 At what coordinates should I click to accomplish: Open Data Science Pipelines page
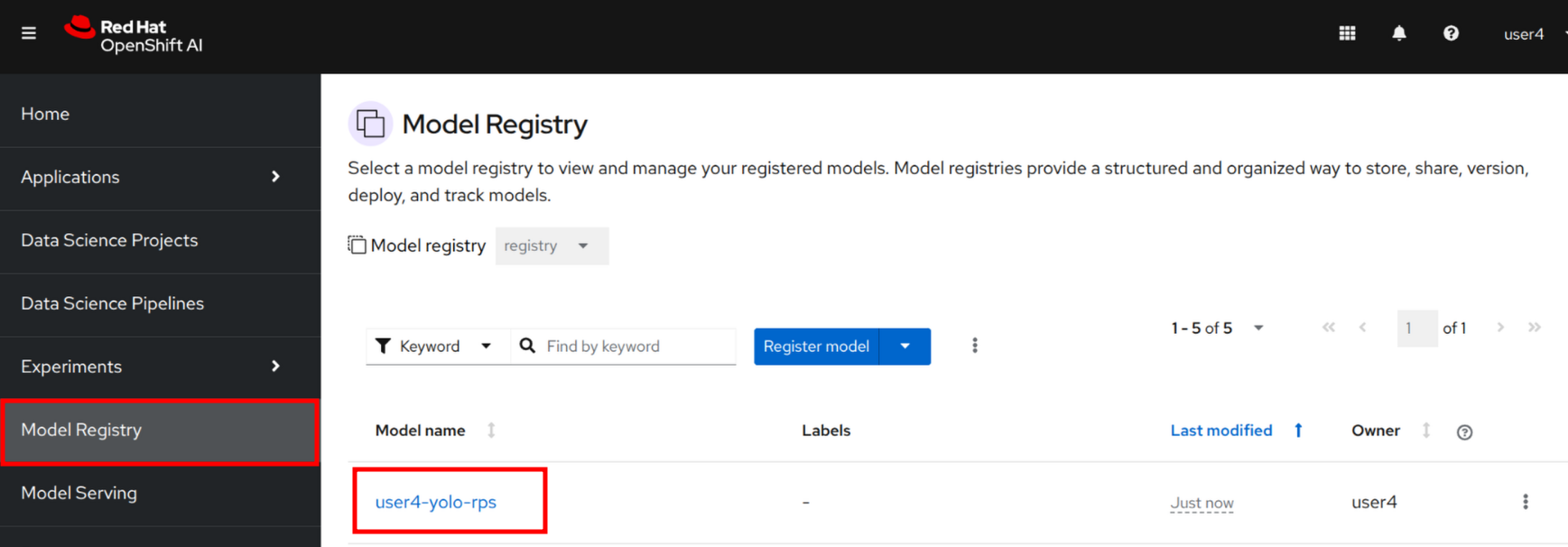[x=161, y=304]
